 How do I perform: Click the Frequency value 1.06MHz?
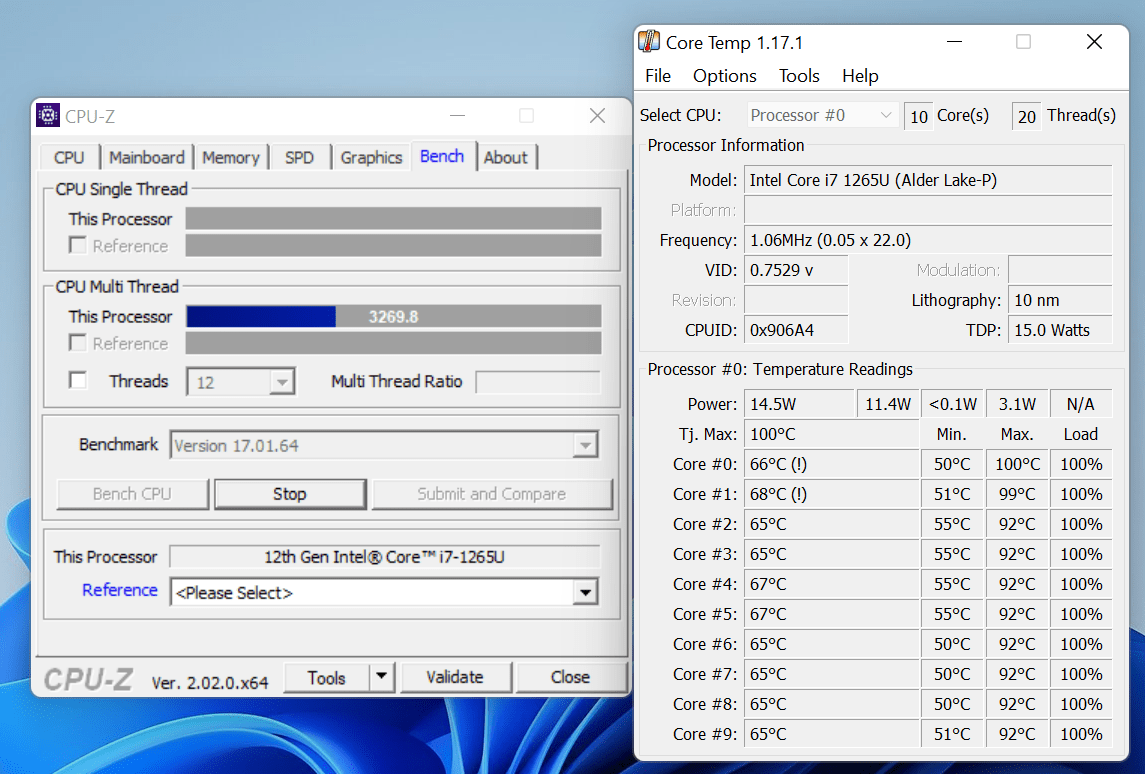[928, 240]
